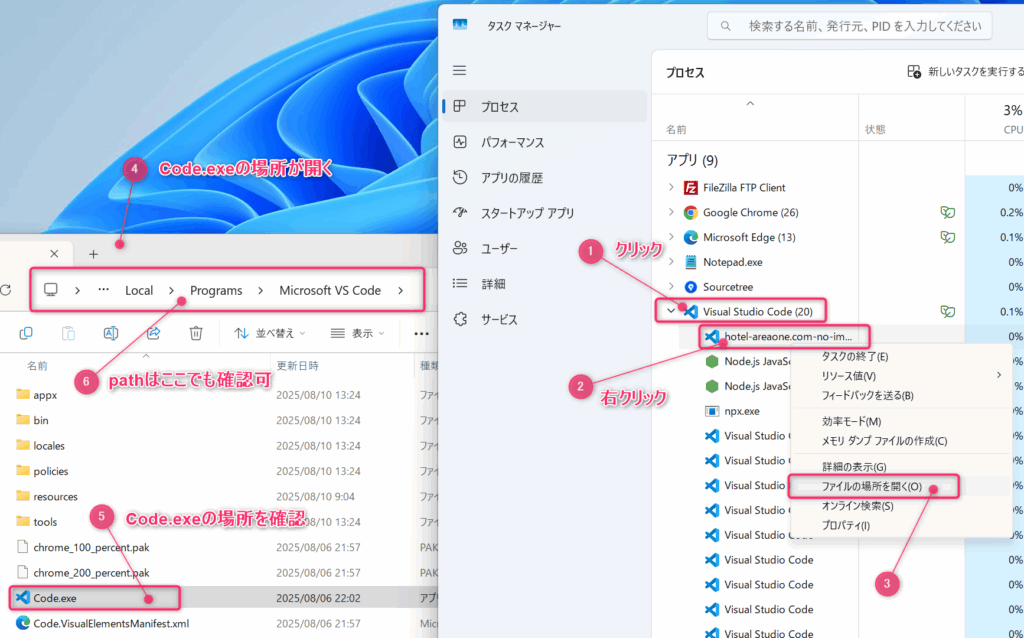Open the プロセス page in the sidebar
Viewport: 1024px width, 638px height.
(x=545, y=106)
